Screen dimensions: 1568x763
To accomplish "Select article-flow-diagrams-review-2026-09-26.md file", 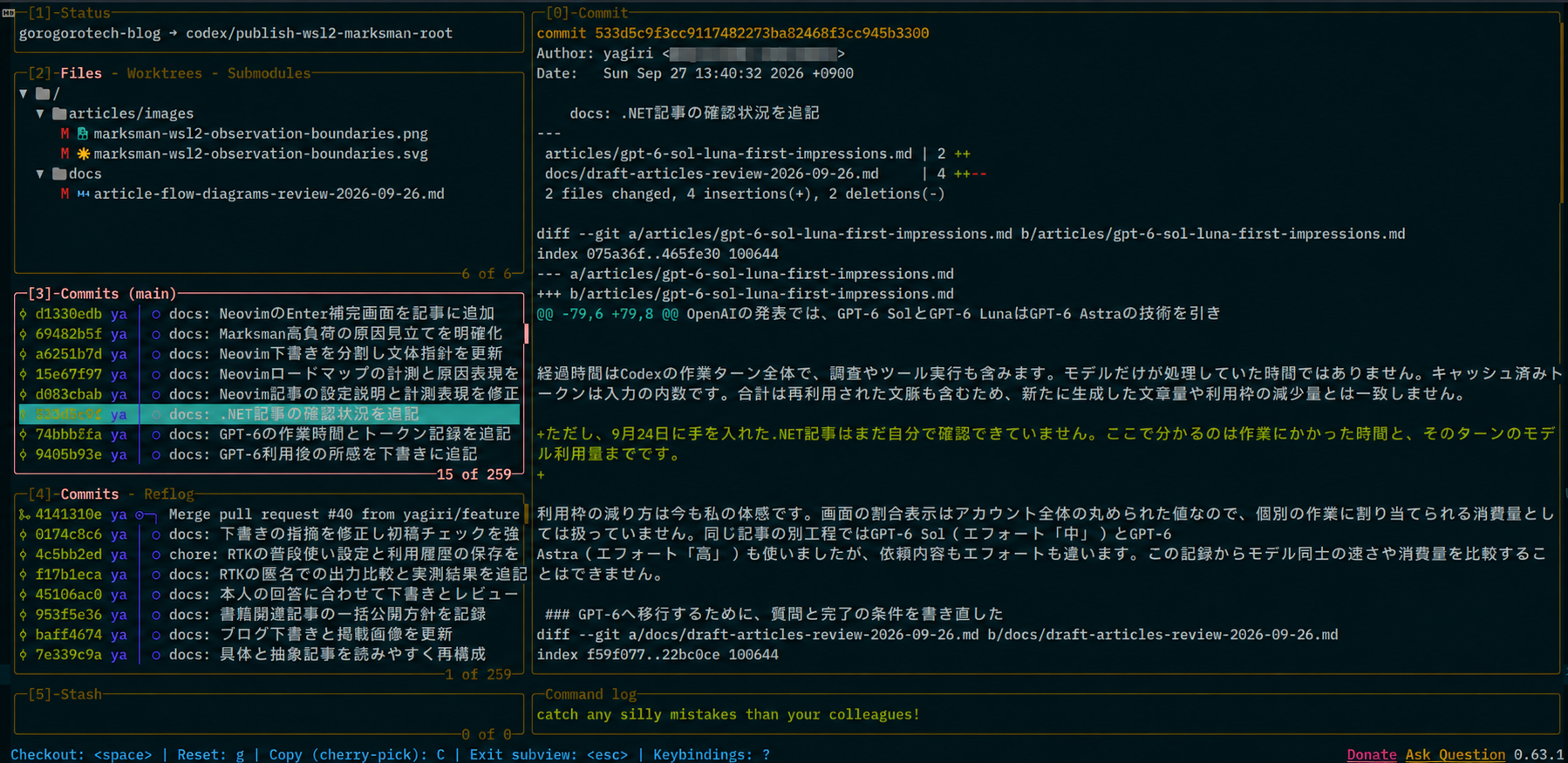I will pyautogui.click(x=269, y=194).
